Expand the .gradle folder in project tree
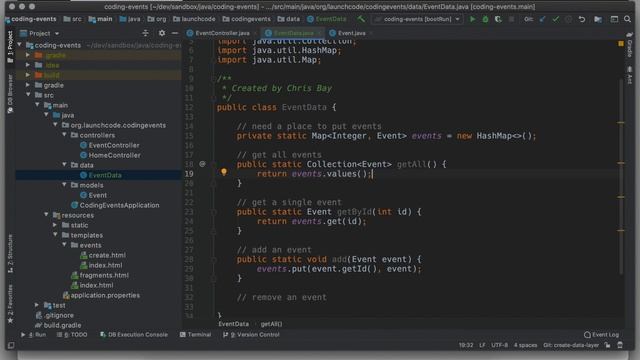Screen dimensions: 640x360 [28, 55]
